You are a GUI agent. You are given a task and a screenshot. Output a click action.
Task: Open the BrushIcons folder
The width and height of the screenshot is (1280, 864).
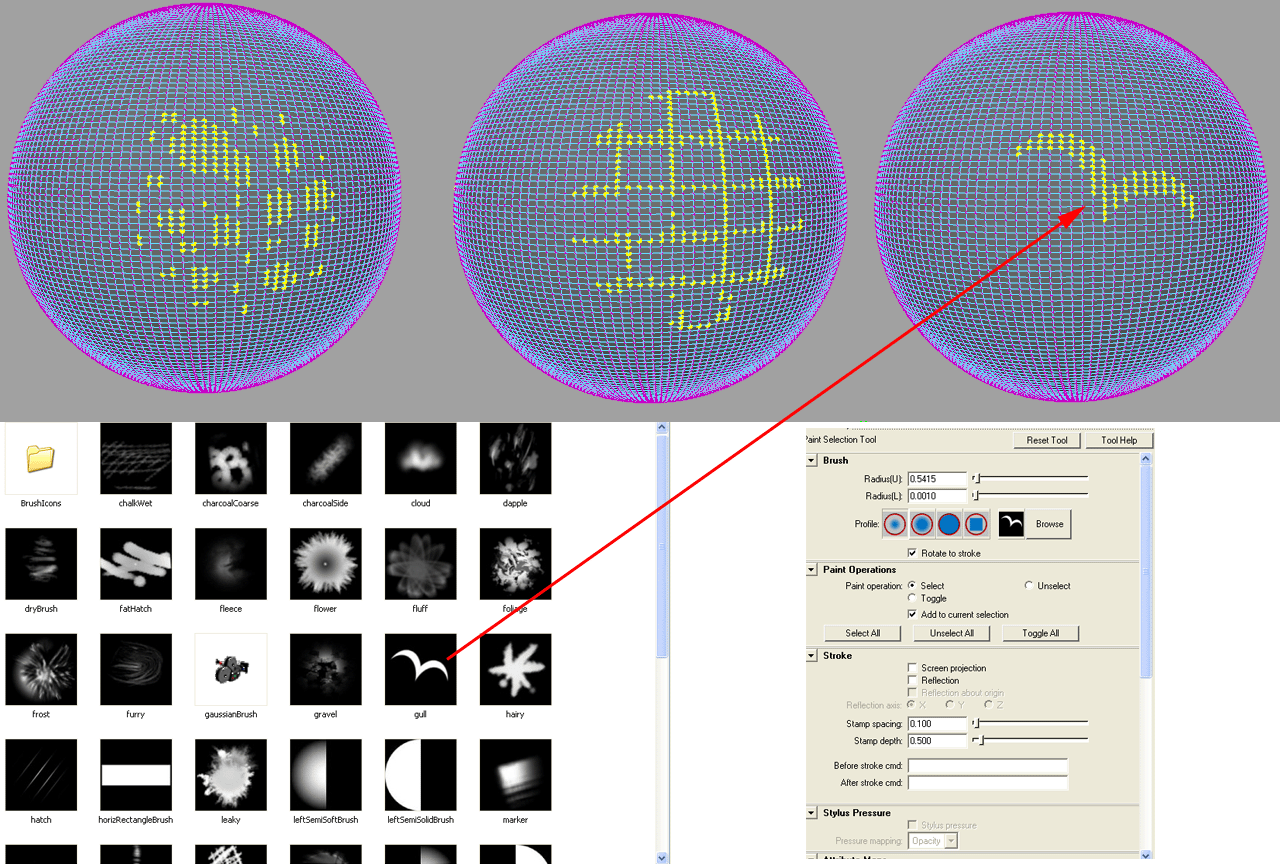pos(41,458)
